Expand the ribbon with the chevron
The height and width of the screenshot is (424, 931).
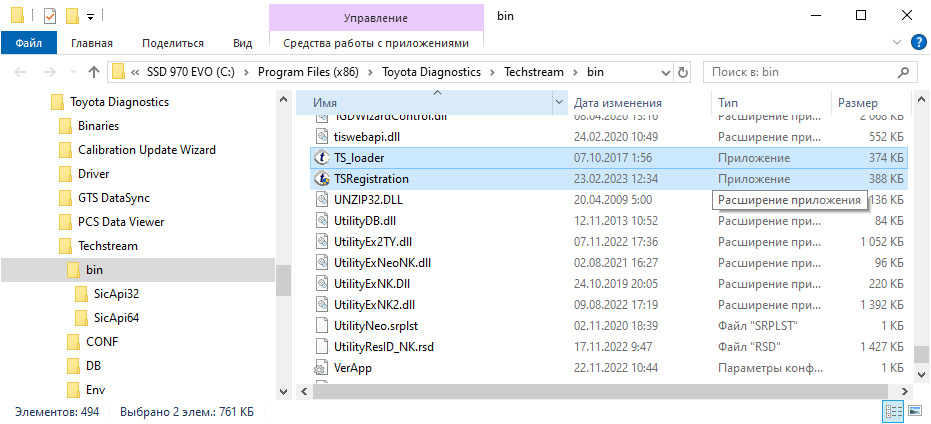[x=897, y=42]
